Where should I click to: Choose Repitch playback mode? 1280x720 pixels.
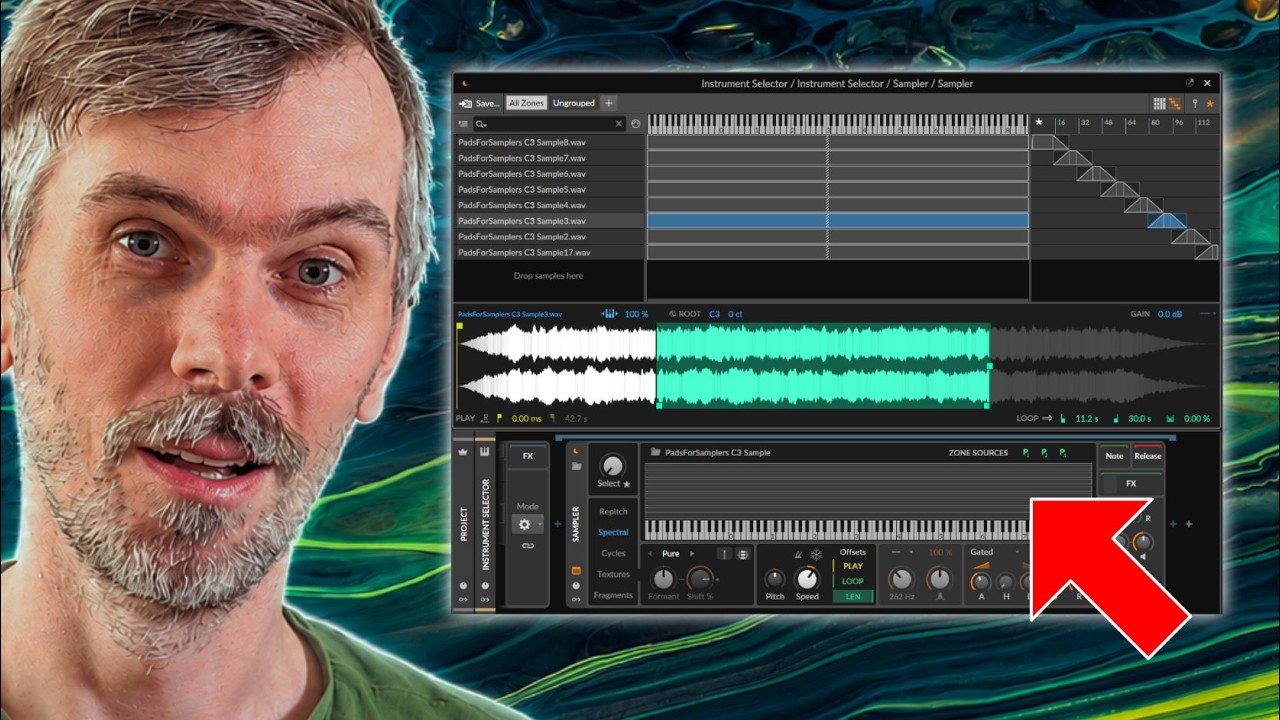pos(613,512)
